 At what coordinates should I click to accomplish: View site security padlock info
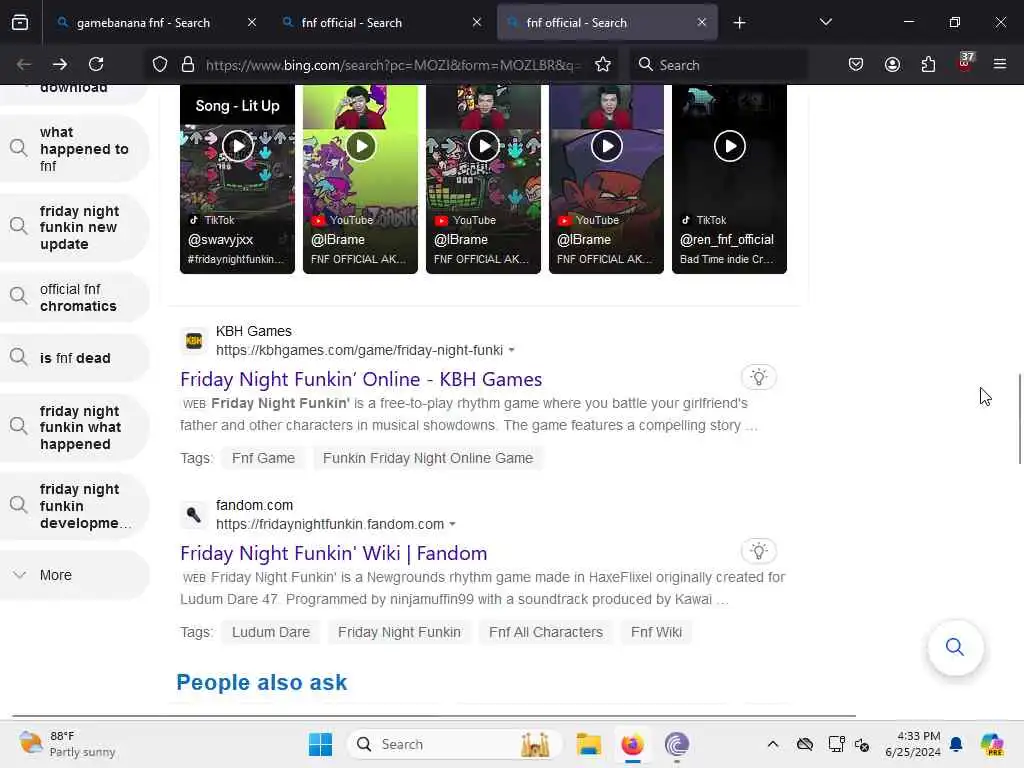[188, 65]
